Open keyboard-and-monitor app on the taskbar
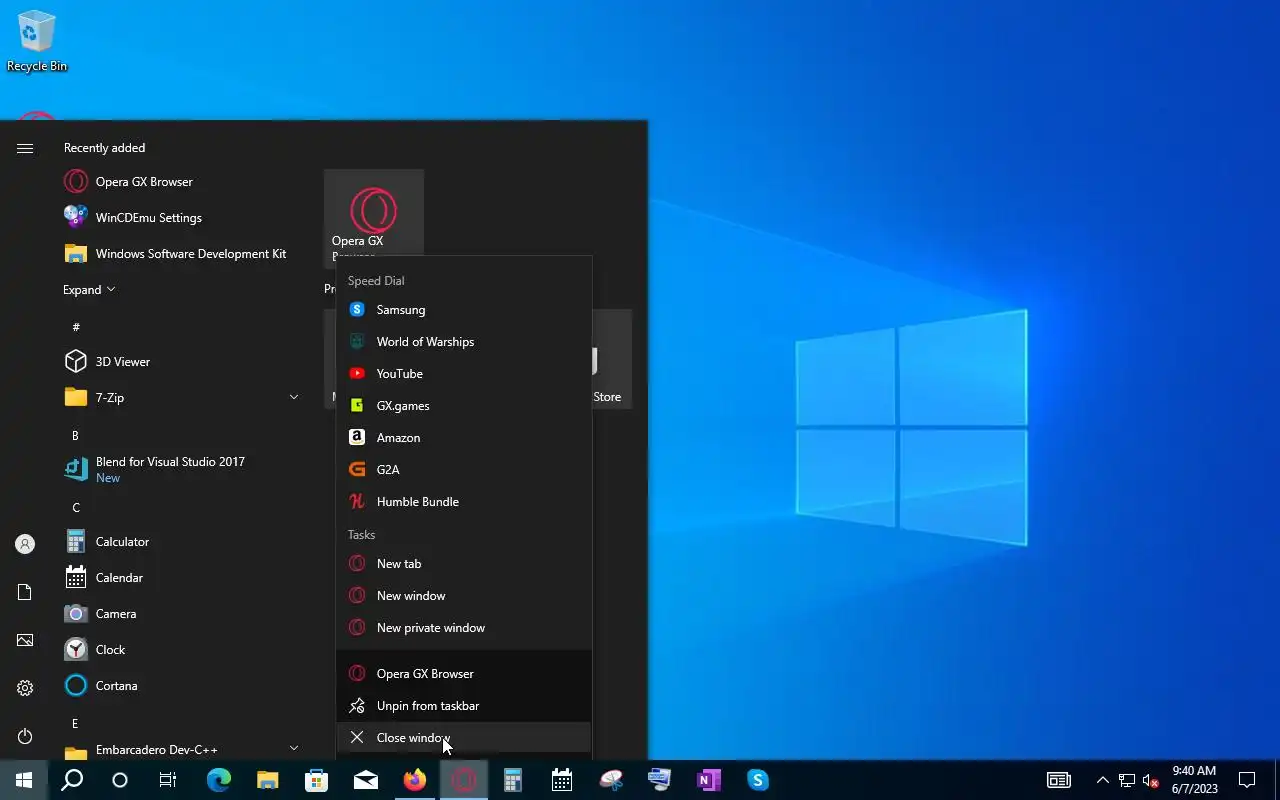Viewport: 1280px width, 800px height. pyautogui.click(x=659, y=780)
